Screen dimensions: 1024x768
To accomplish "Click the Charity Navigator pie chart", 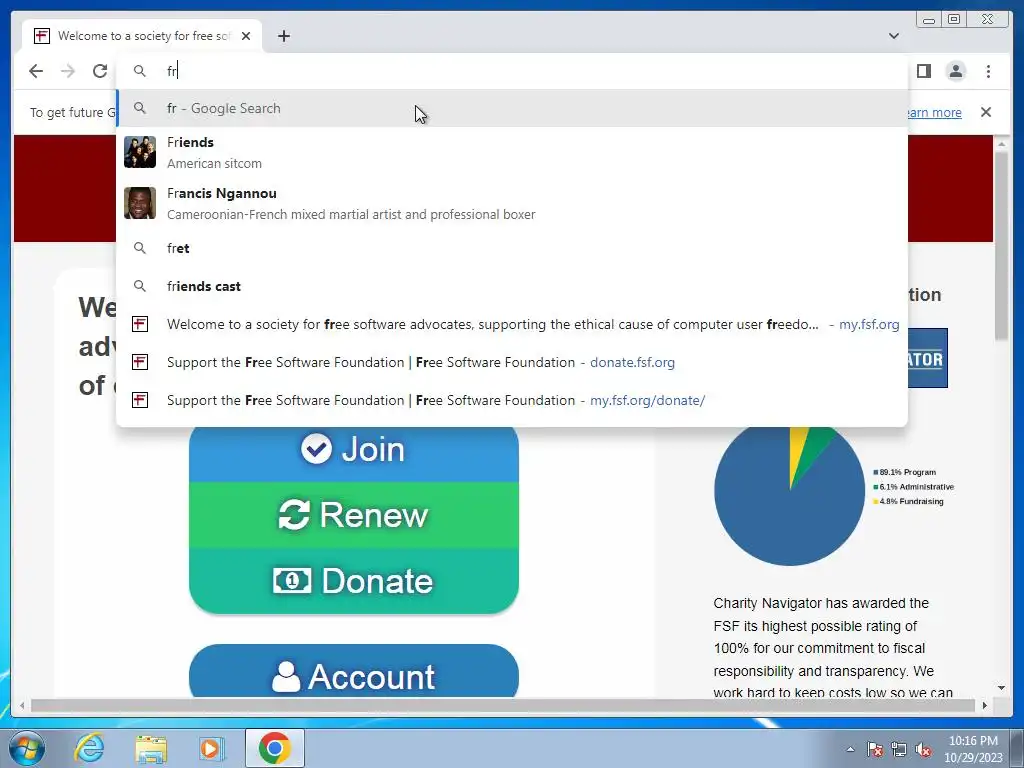I will 790,494.
